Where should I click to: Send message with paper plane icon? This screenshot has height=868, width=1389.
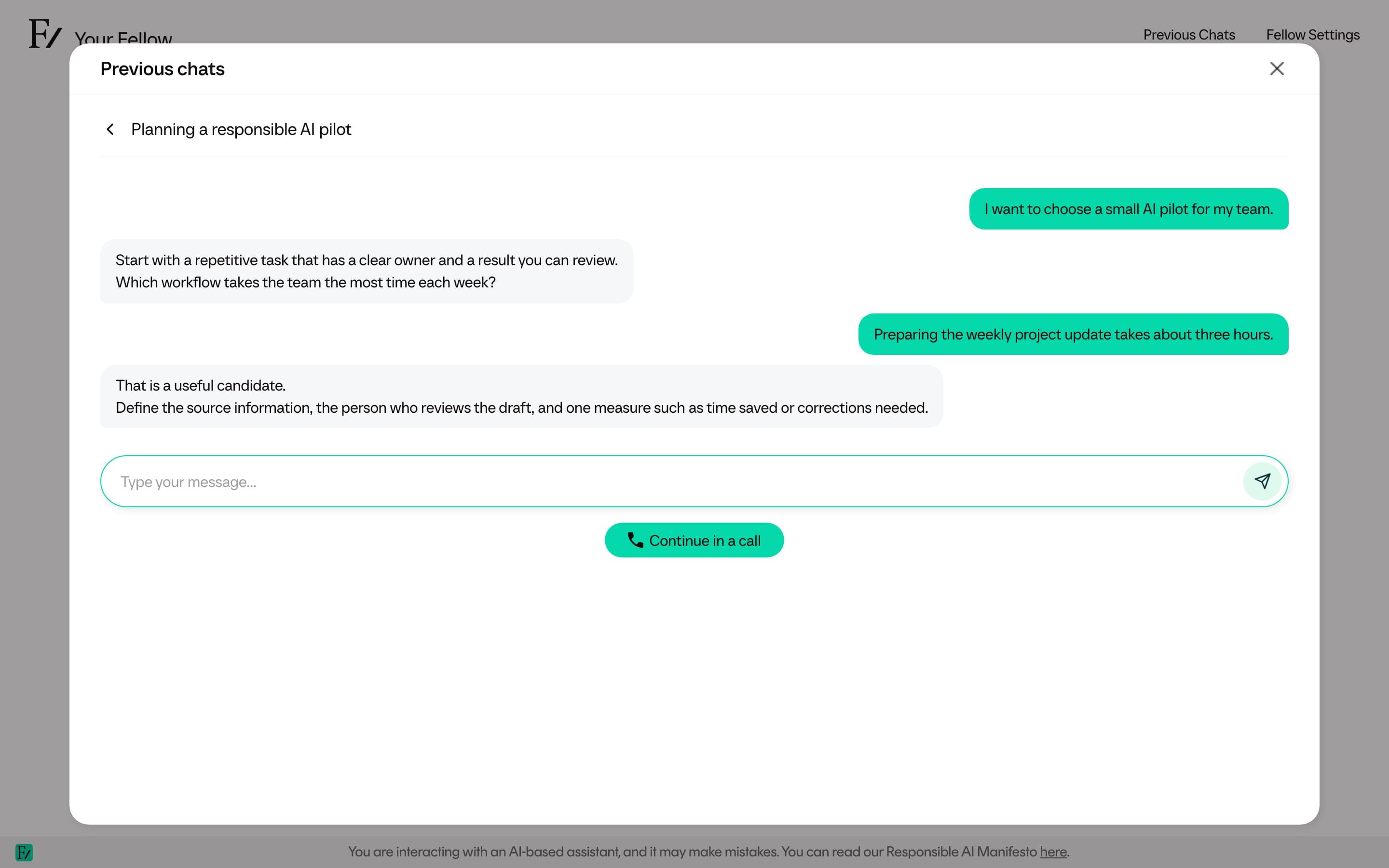1262,481
